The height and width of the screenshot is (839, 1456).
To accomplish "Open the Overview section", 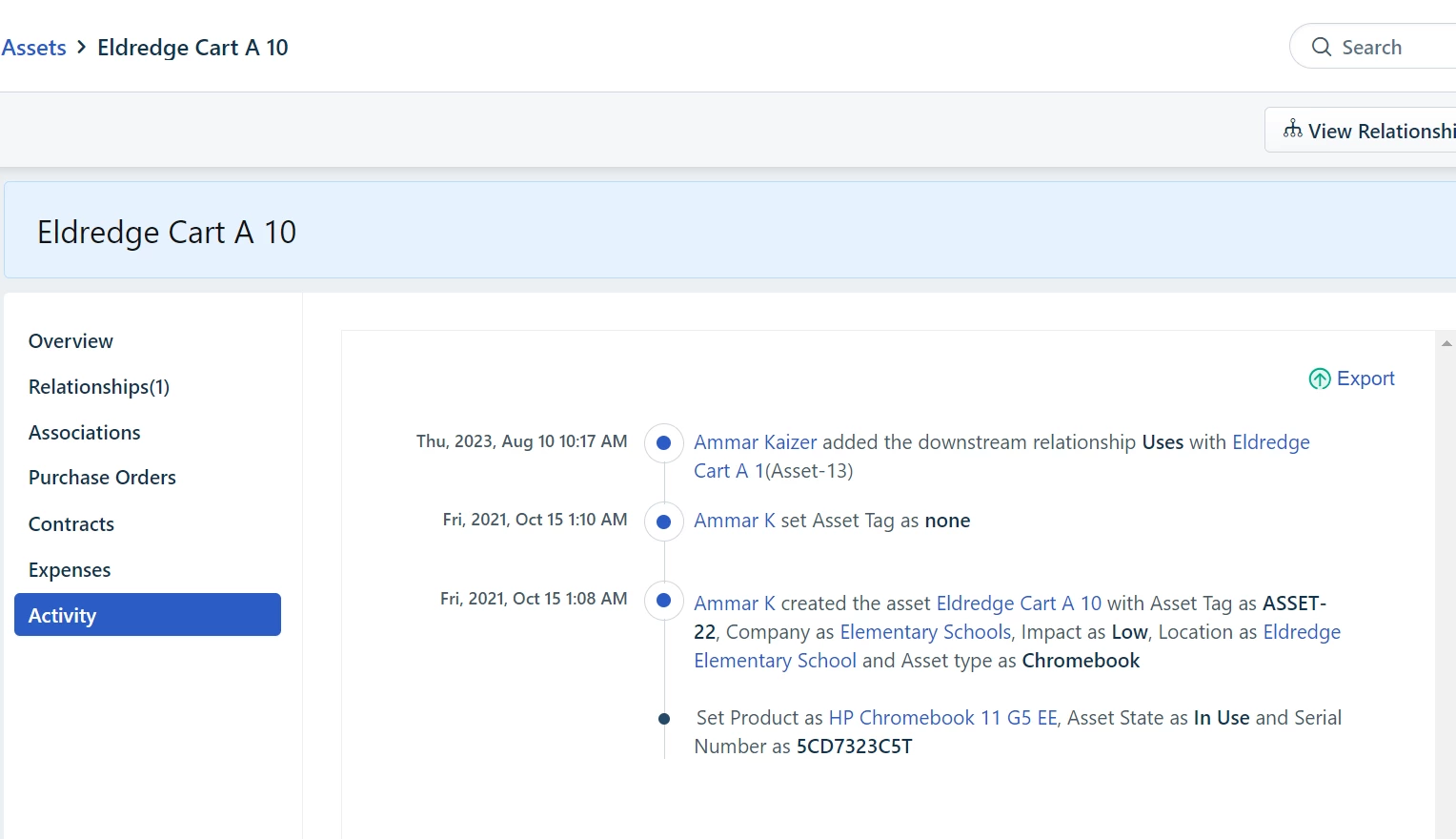I will tap(71, 341).
